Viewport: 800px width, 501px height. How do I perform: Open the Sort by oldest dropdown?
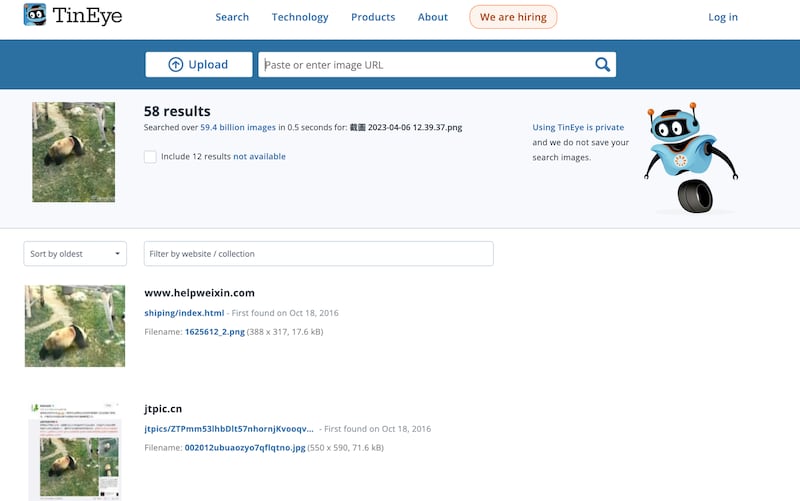coord(75,254)
